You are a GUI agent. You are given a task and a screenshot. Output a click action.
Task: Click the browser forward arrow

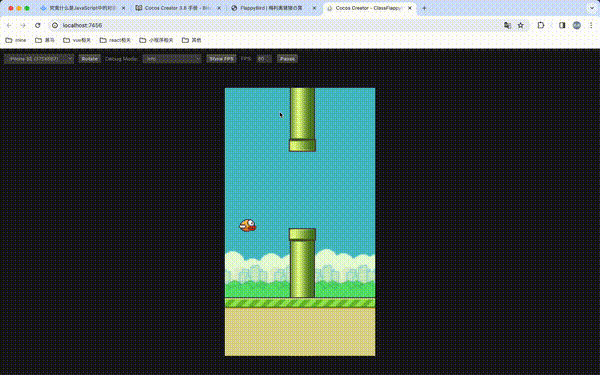tap(23, 25)
